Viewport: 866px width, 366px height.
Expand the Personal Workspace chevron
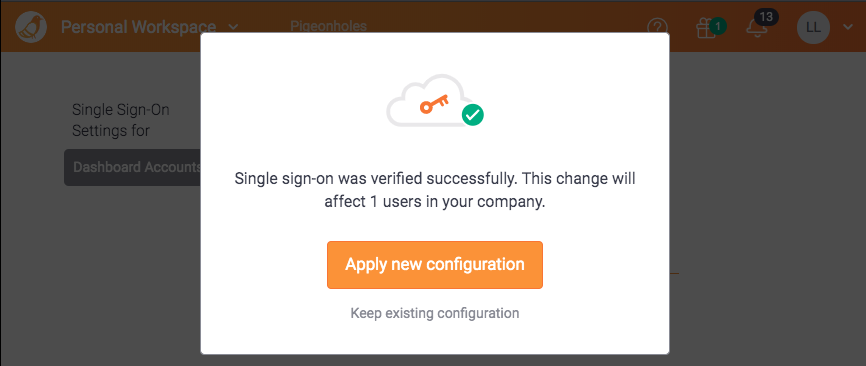[x=233, y=27]
